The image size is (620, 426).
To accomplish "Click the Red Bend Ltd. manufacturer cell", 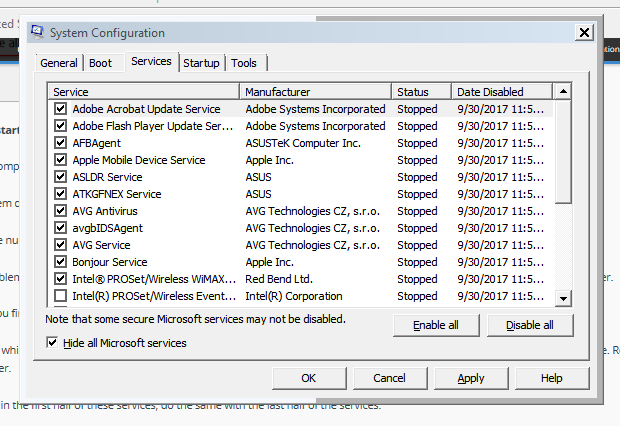I will [279, 279].
